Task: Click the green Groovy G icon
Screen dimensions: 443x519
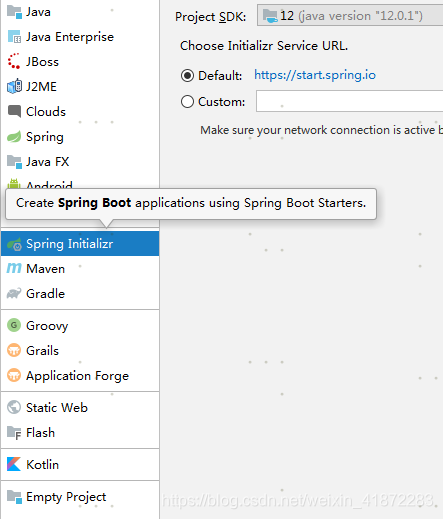Action: click(x=14, y=325)
